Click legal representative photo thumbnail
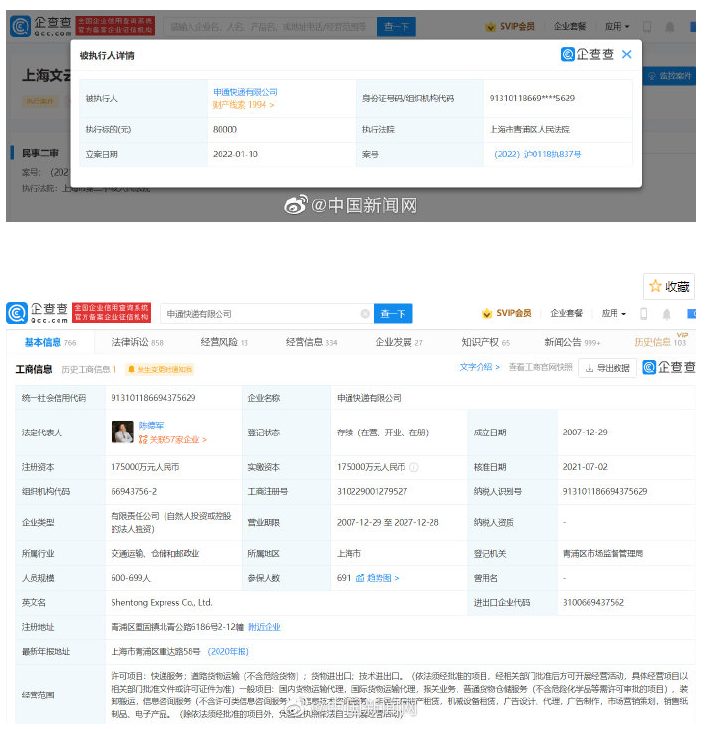 (x=123, y=432)
